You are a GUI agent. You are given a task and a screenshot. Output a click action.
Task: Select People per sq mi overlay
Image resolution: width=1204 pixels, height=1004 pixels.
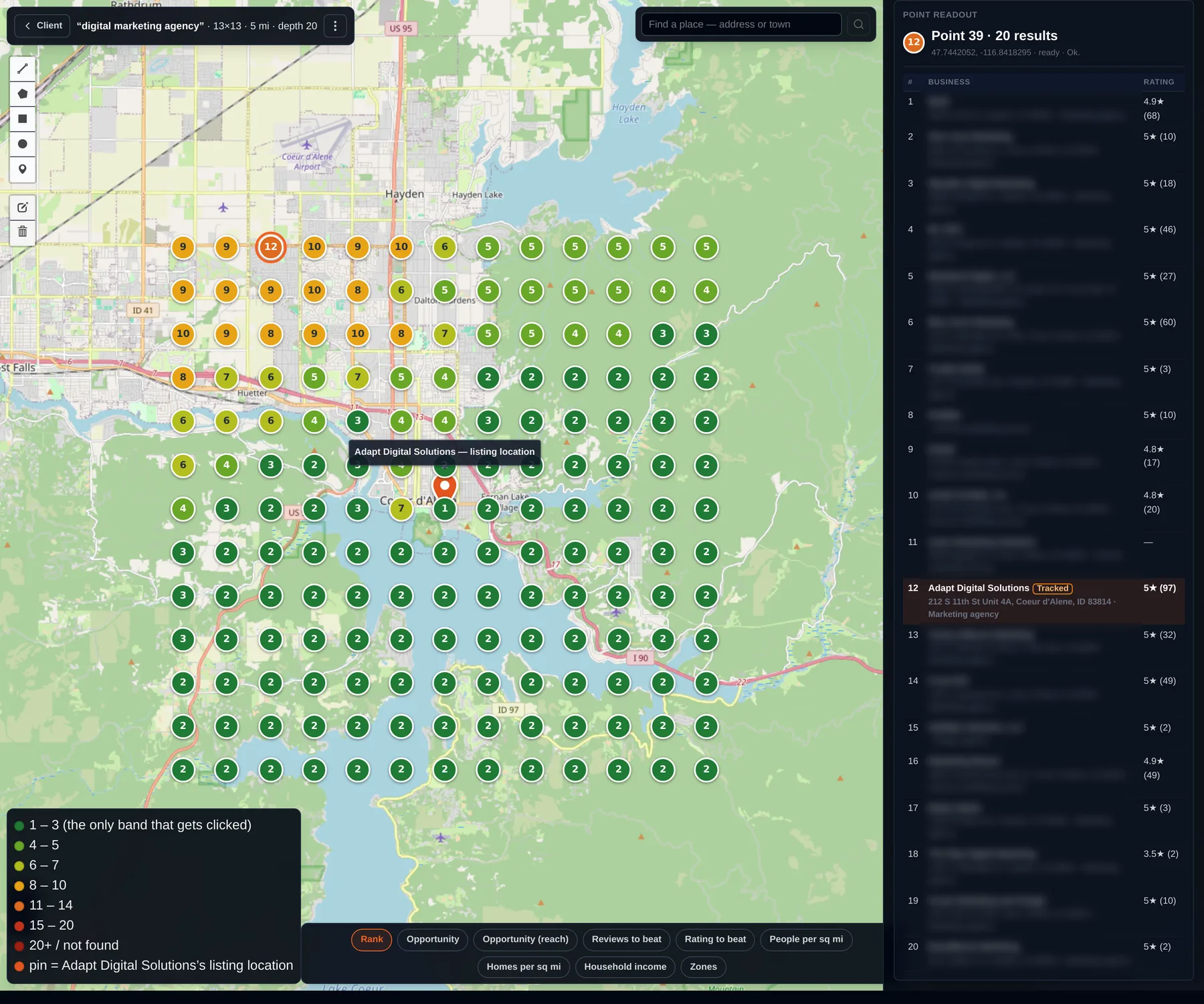tap(806, 939)
